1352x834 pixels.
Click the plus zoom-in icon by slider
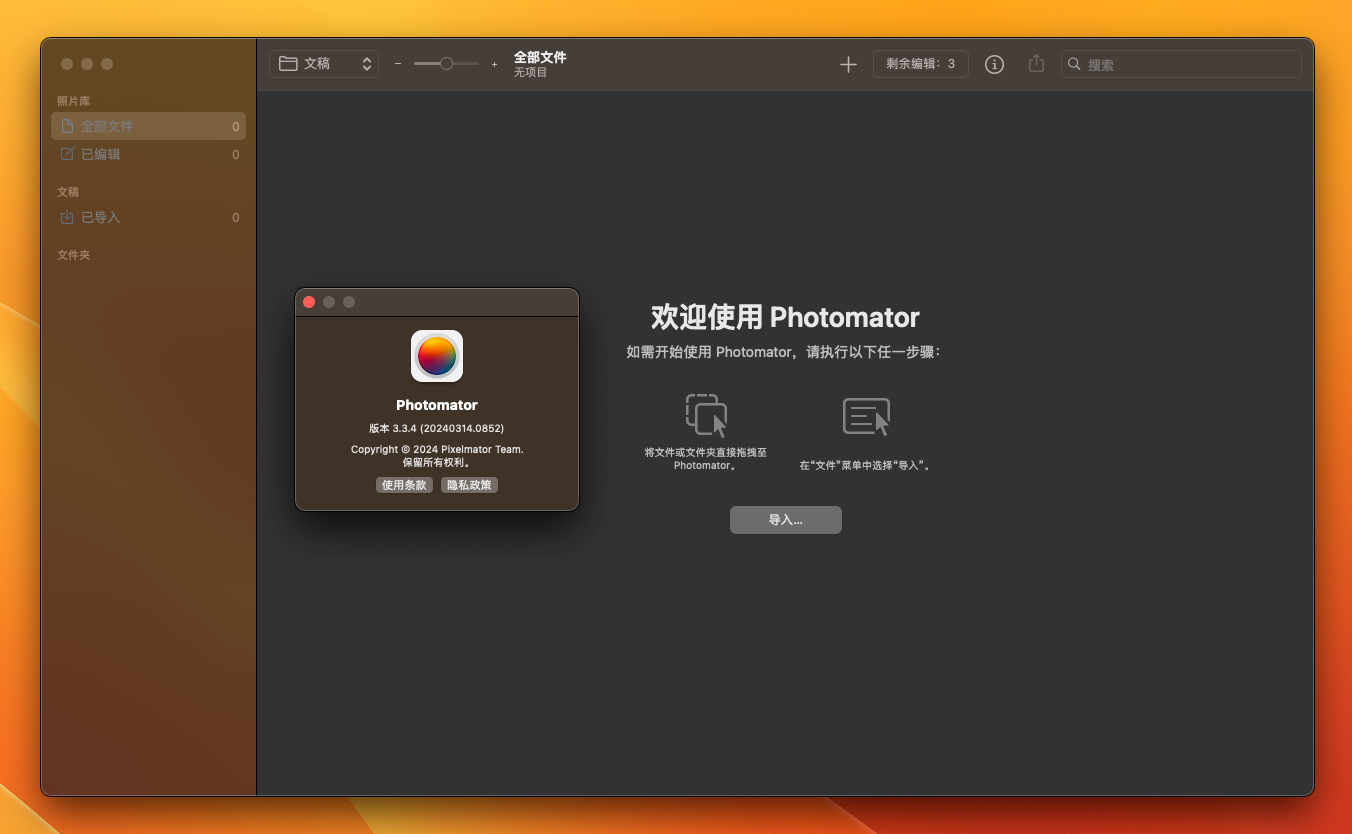(494, 64)
